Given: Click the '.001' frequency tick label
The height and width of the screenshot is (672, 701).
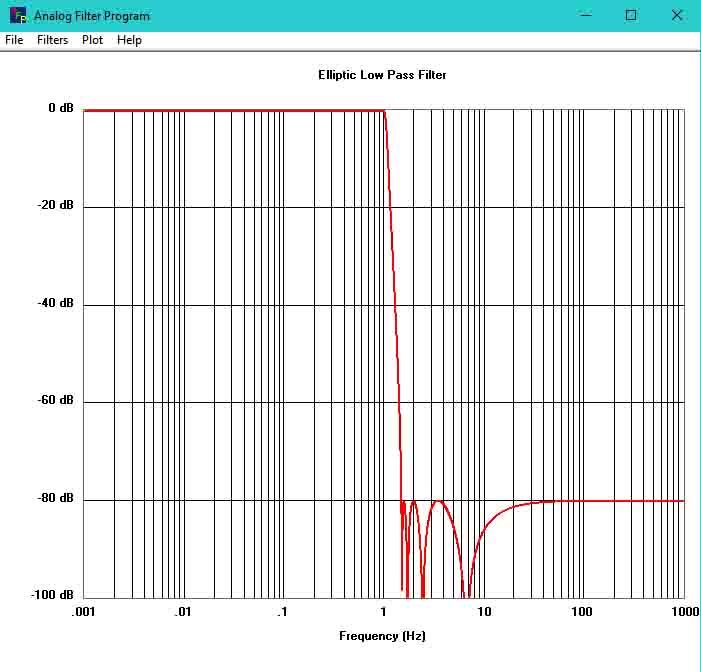Looking at the screenshot, I should click(x=83, y=612).
